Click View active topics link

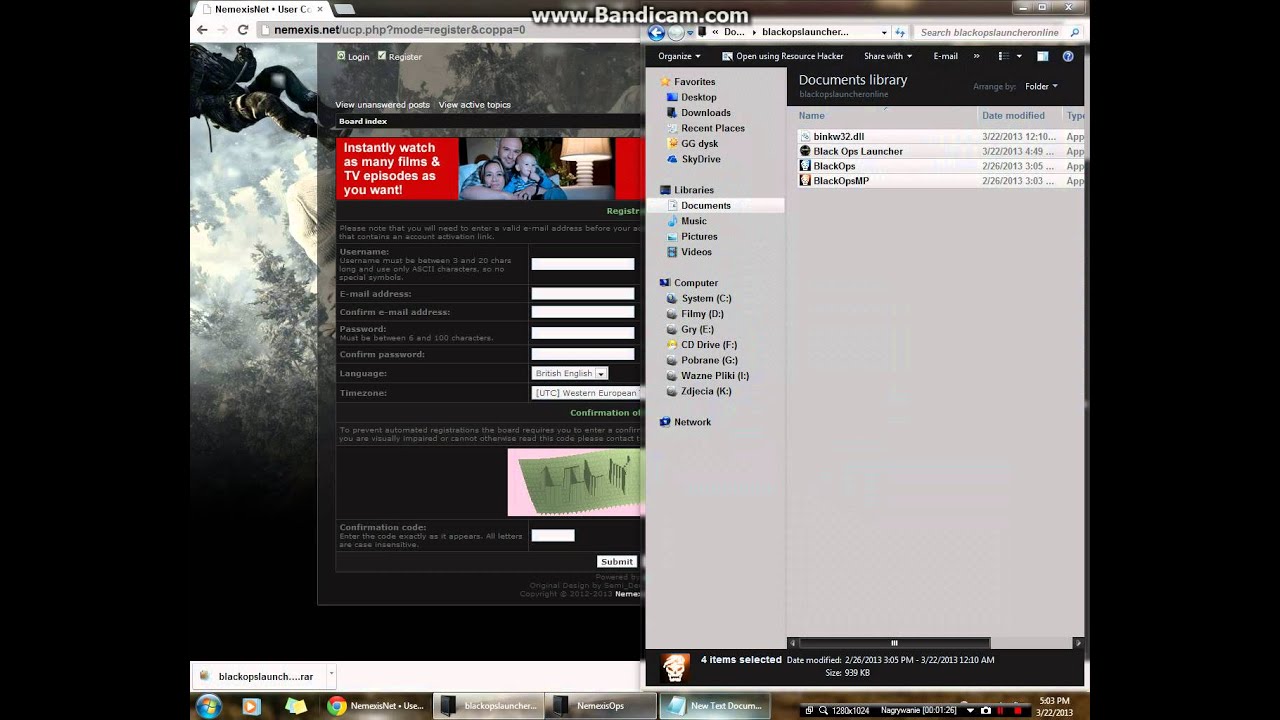pos(474,105)
